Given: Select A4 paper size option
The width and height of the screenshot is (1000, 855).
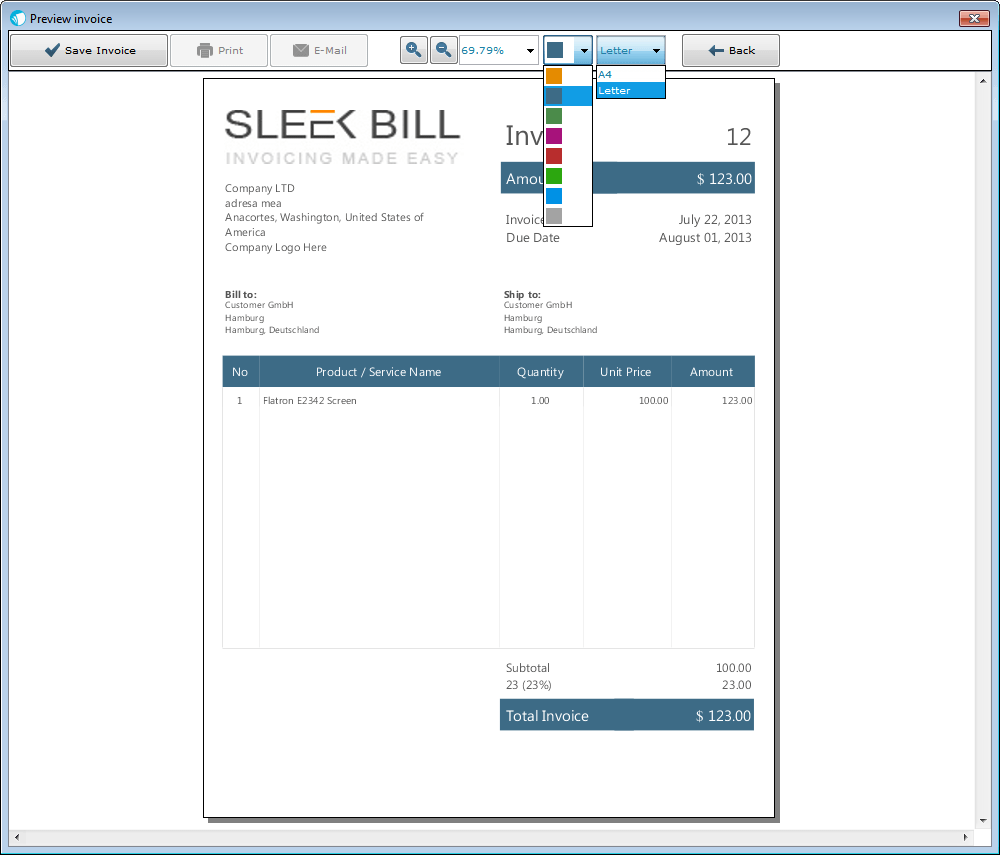Looking at the screenshot, I should [x=630, y=75].
